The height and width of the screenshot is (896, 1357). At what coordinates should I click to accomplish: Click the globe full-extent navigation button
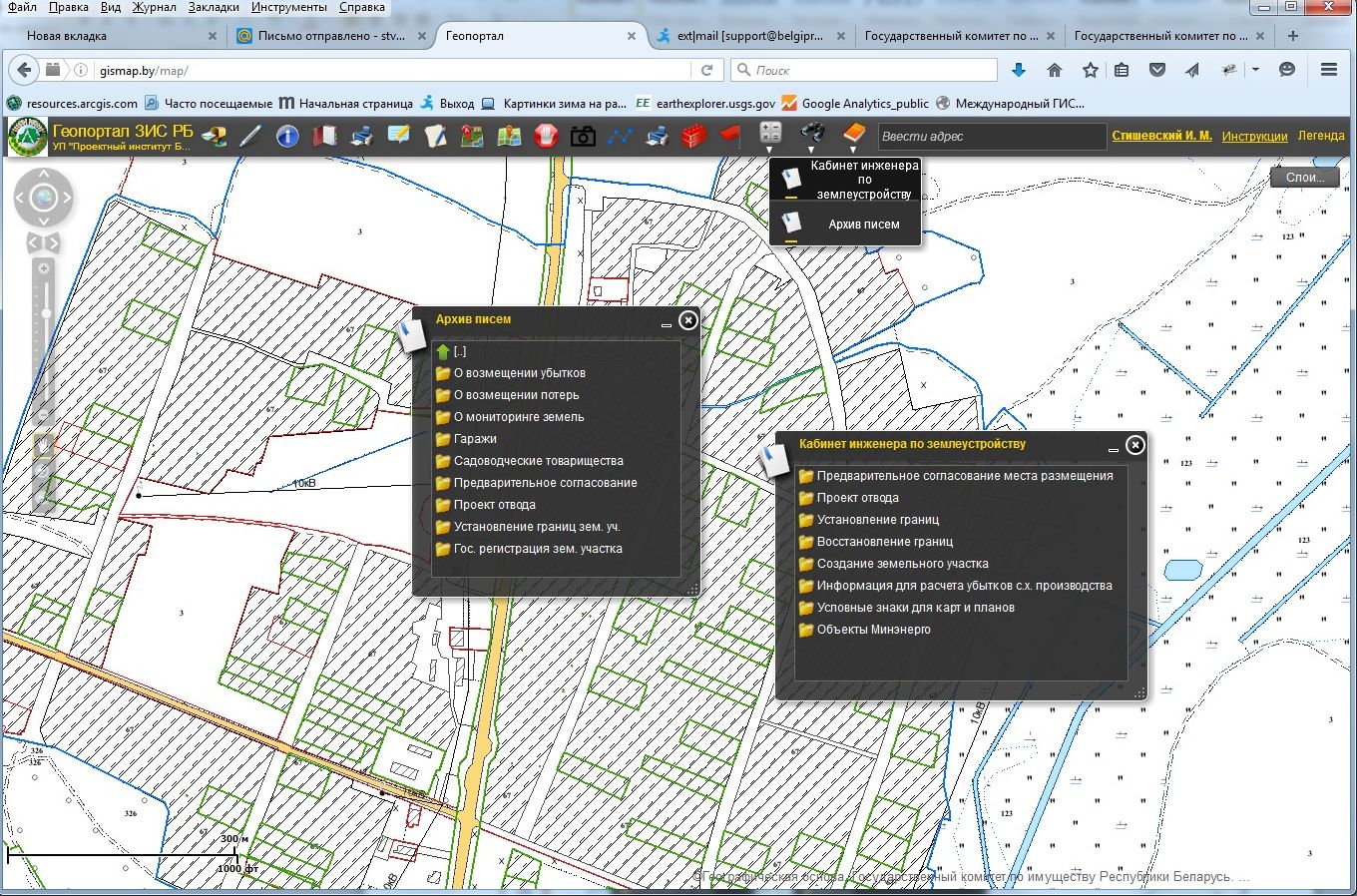point(44,198)
